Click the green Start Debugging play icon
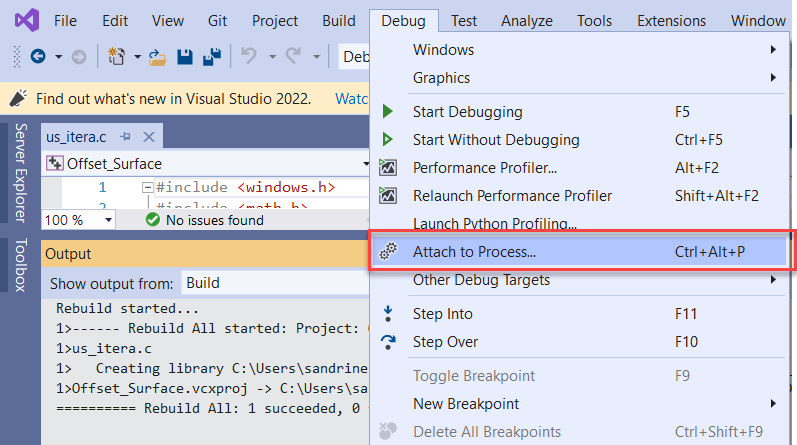Viewport: 797px width, 445px height. (x=387, y=111)
